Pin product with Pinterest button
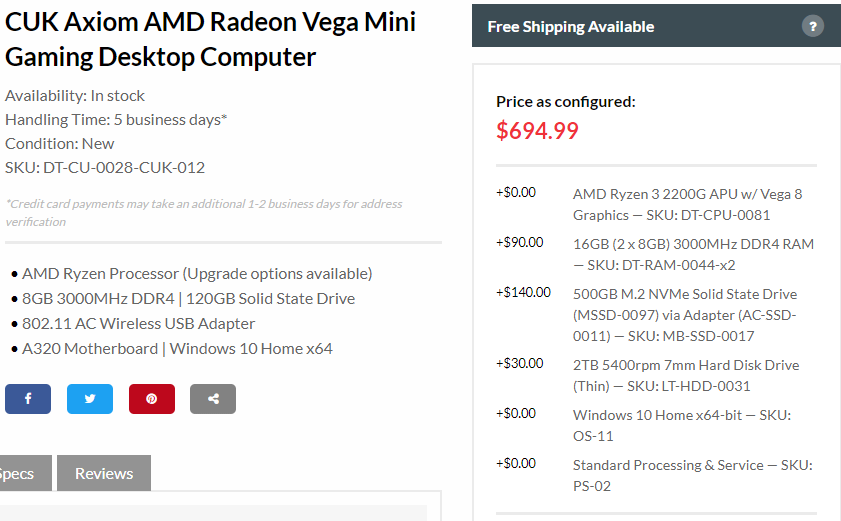Image resolution: width=841 pixels, height=521 pixels. pyautogui.click(x=152, y=399)
